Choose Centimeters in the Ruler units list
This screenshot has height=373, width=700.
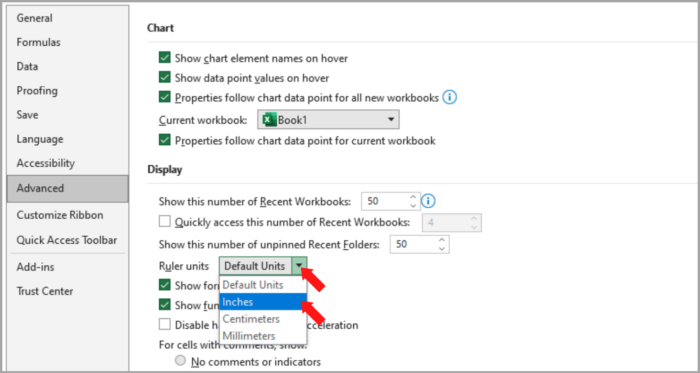point(263,319)
